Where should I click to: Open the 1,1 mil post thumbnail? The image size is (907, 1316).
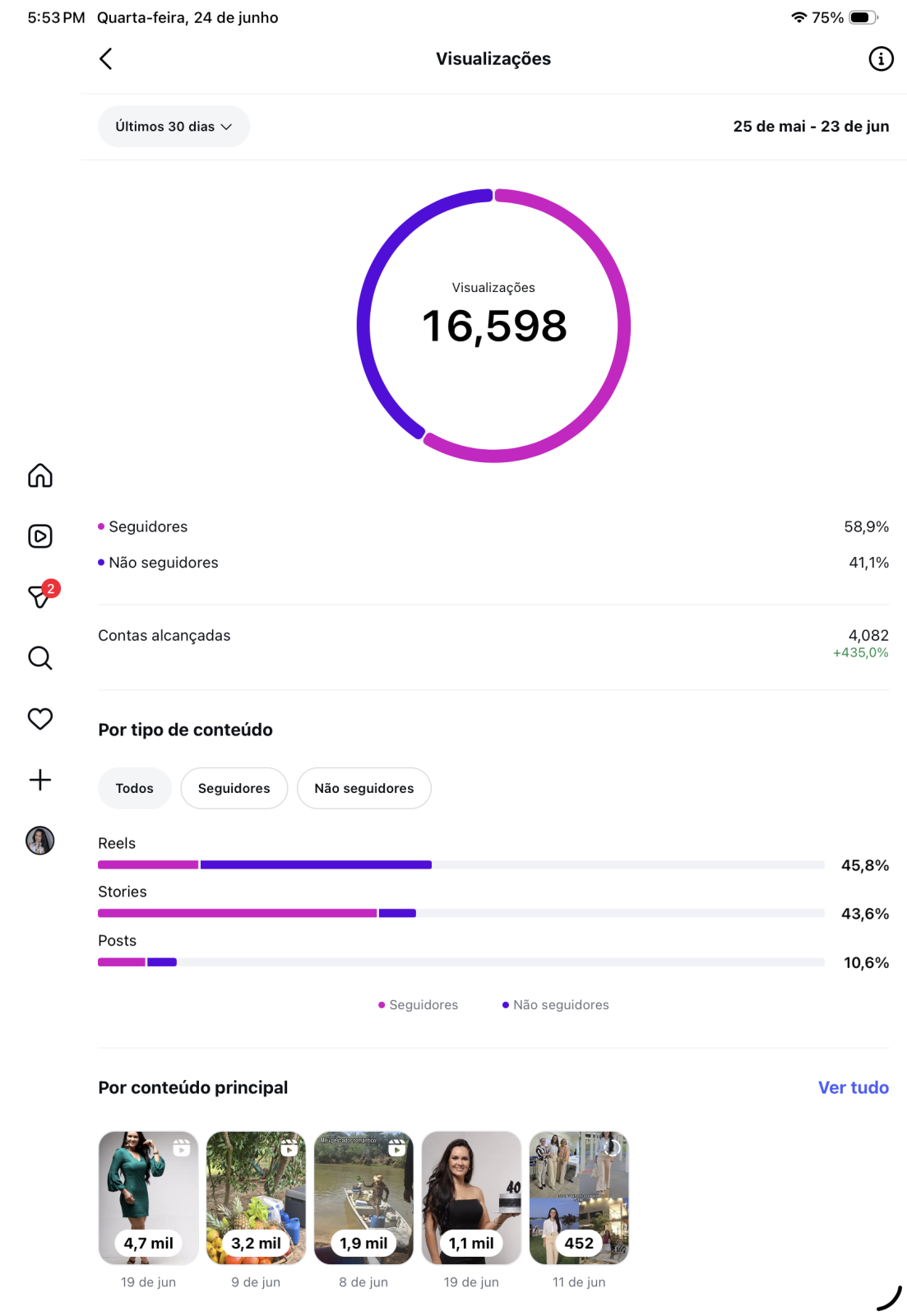click(472, 1198)
